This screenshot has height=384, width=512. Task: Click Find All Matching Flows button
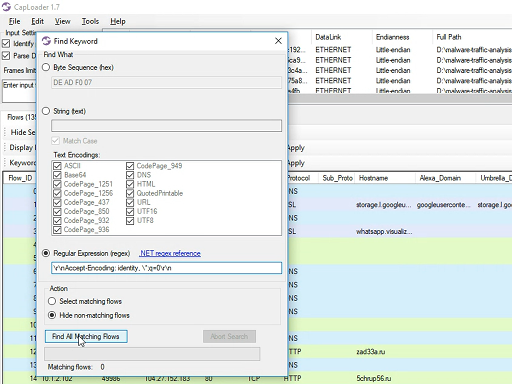coord(86,336)
